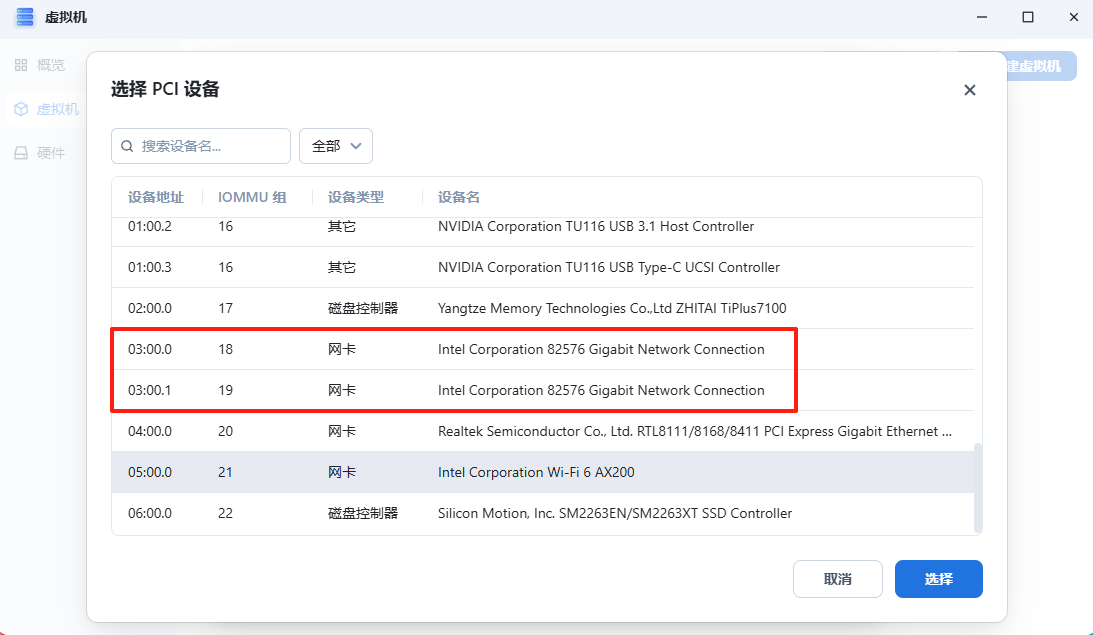This screenshot has height=635, width=1093.
Task: Click IOMMU group 19 cell
Action: [225, 390]
